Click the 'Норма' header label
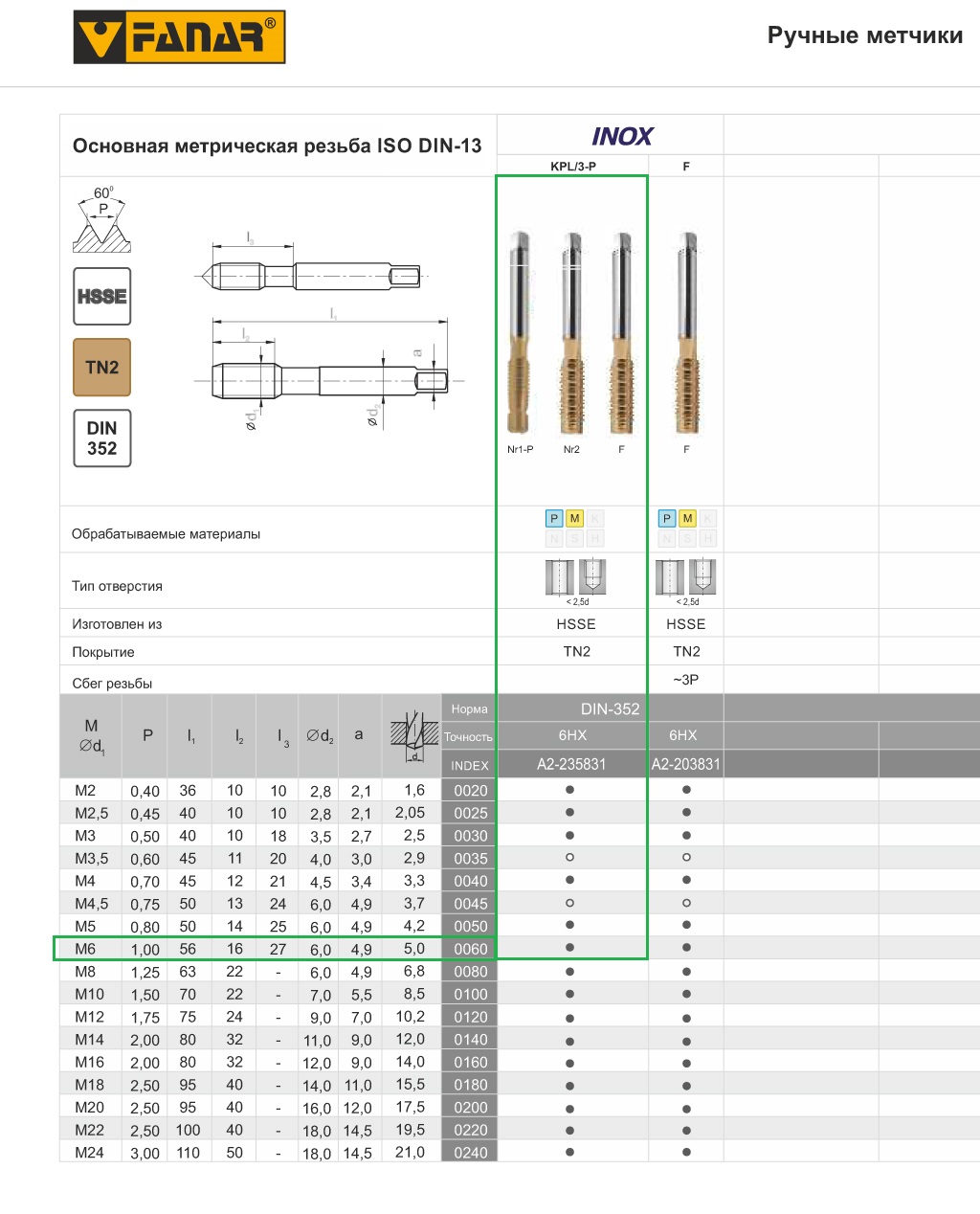 click(469, 709)
